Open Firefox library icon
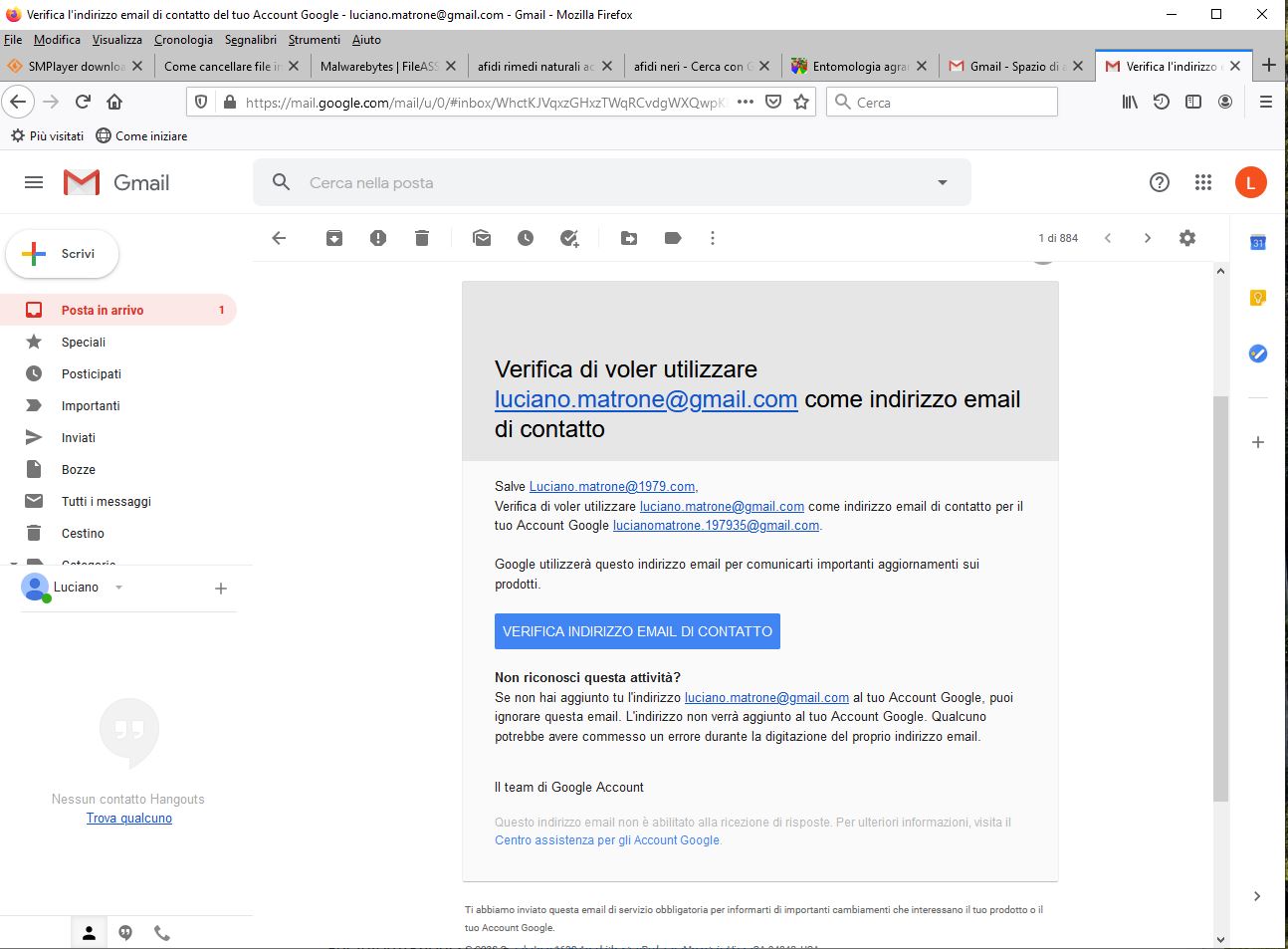This screenshot has width=1288, height=949. point(1130,102)
